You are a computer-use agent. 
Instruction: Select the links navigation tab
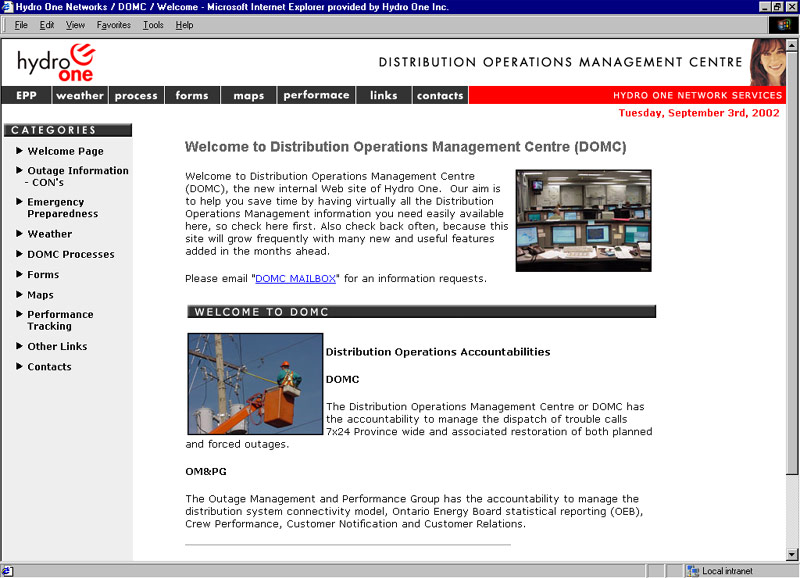click(x=384, y=95)
